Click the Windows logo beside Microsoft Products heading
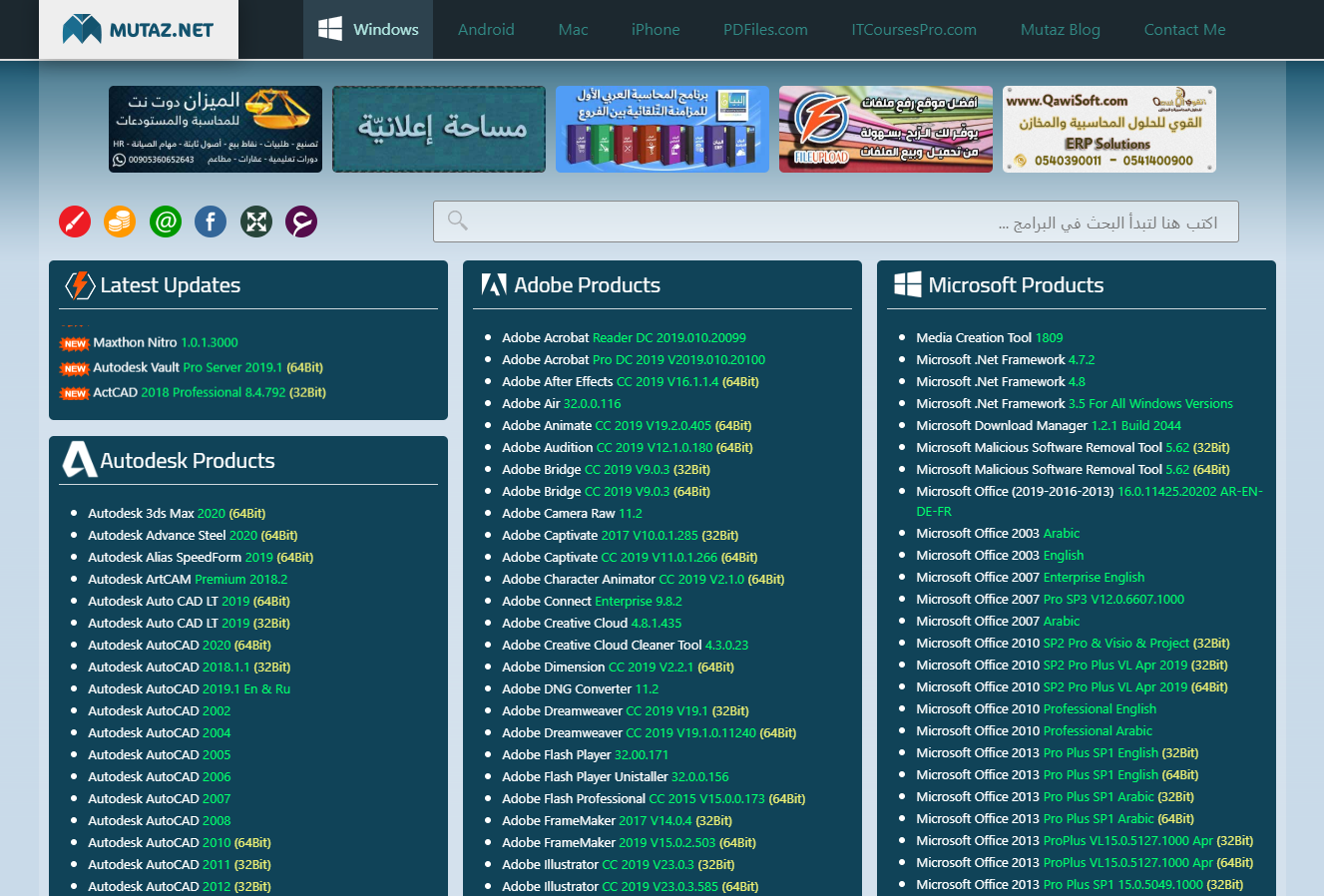Screen dimensions: 1324x896 pyautogui.click(x=908, y=285)
